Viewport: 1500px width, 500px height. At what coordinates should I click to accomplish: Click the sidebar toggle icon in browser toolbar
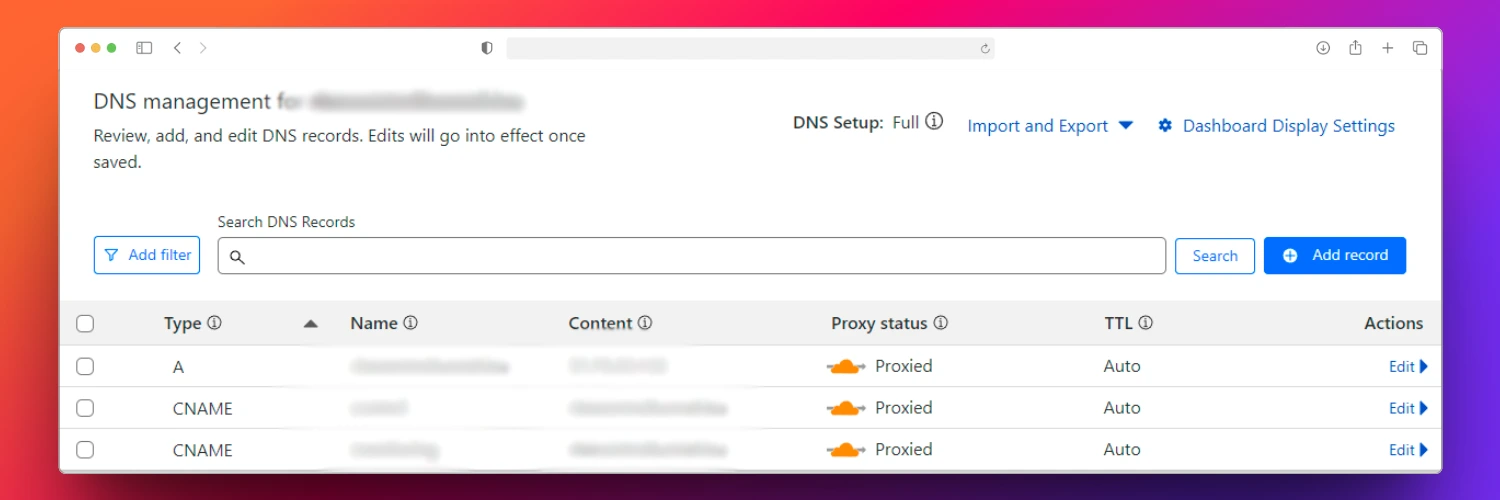[x=144, y=48]
